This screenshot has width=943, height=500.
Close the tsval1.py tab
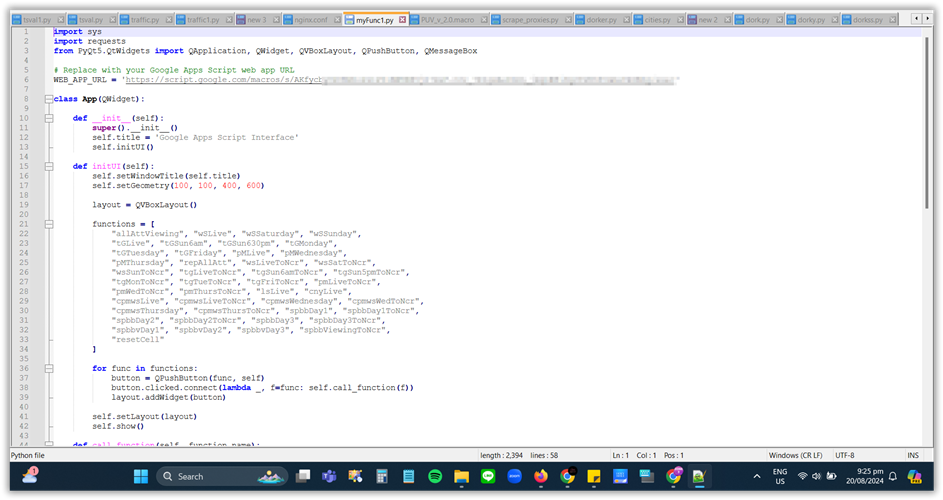[60, 20]
